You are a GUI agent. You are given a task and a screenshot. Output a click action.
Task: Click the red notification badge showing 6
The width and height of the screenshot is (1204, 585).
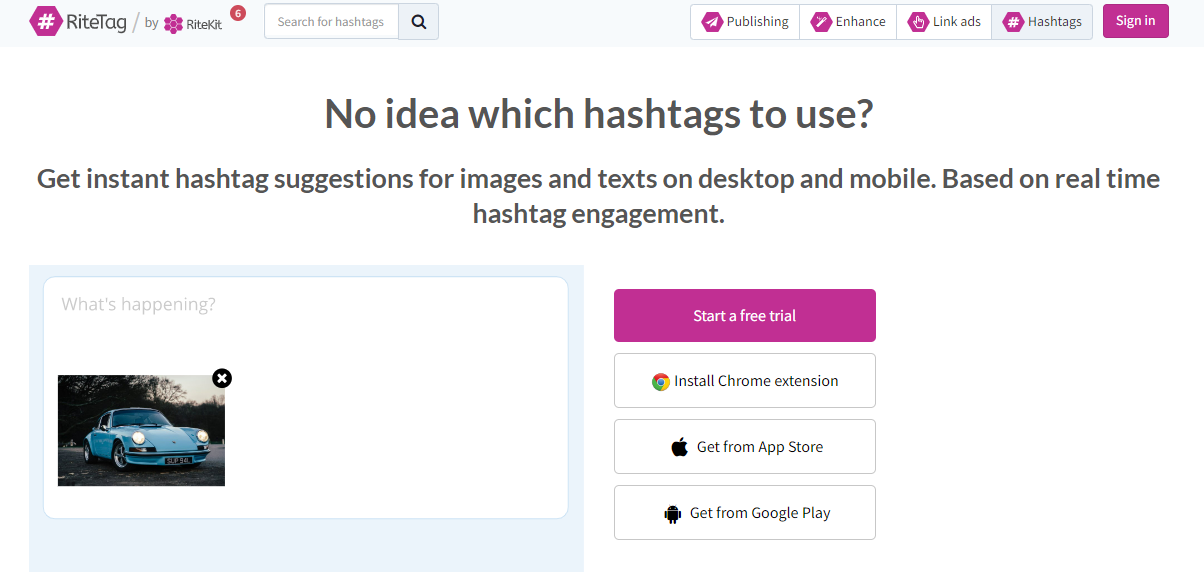[238, 13]
